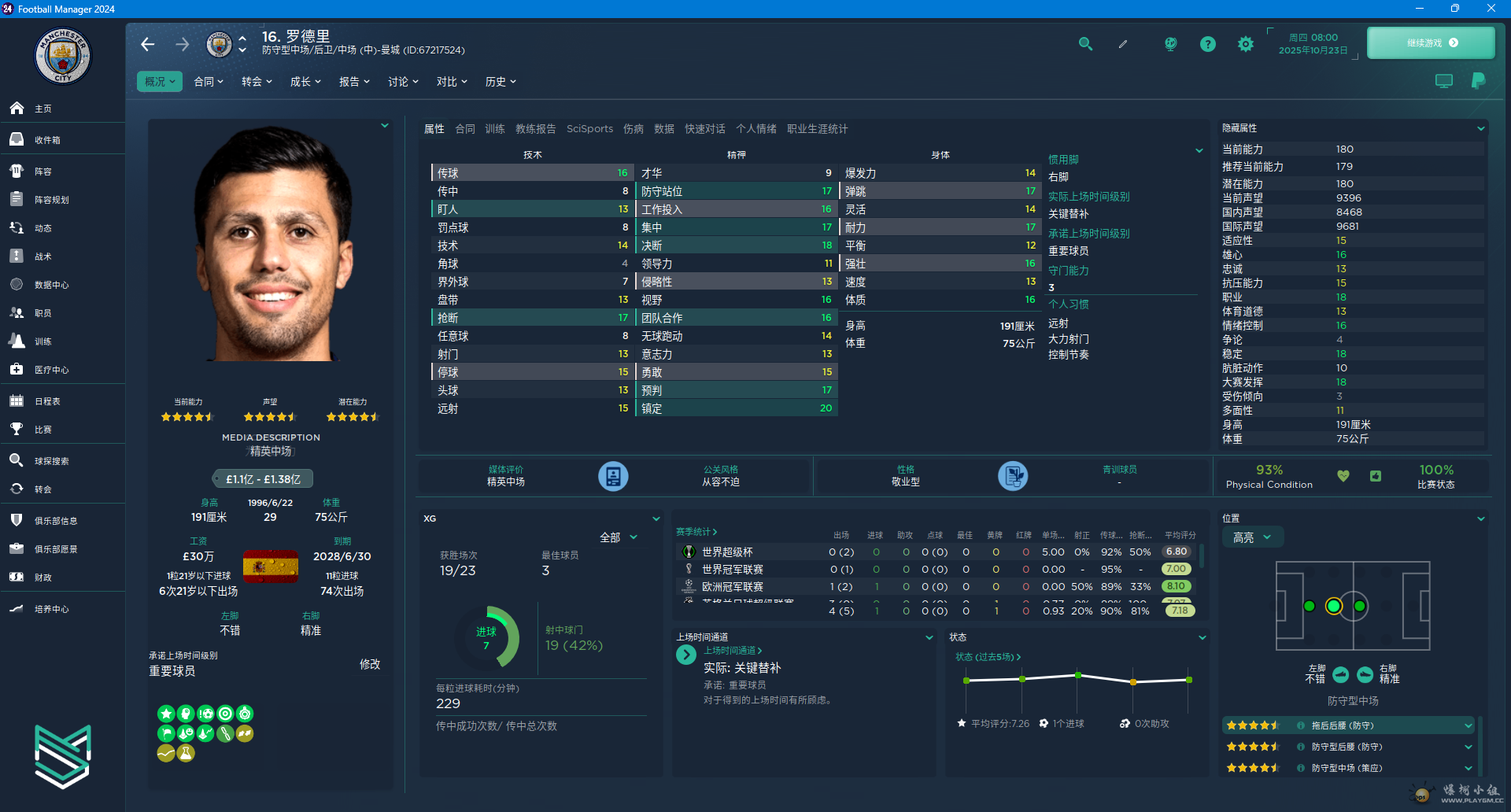This screenshot has height=812, width=1511.
Task: Click the 进球 7 circular progress gauge
Action: (x=486, y=638)
